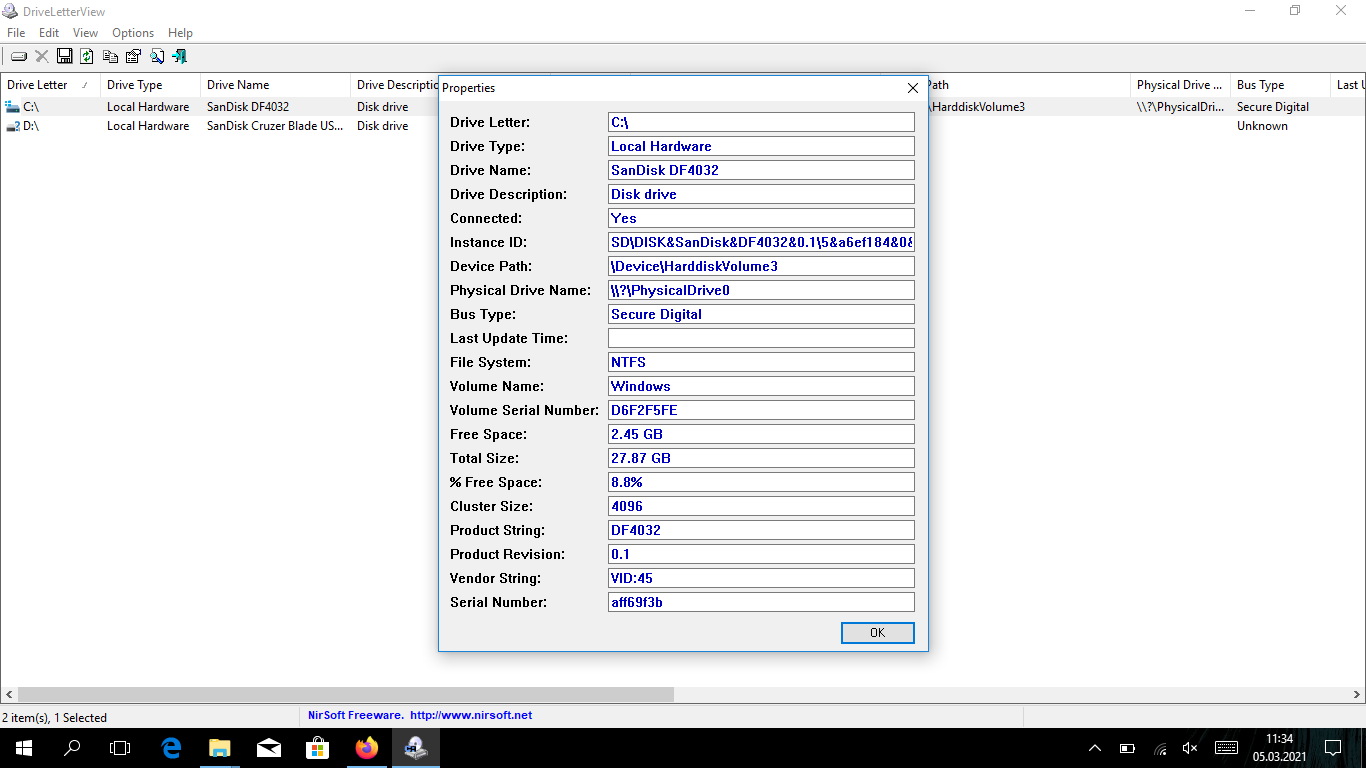Click the Instance ID field
1366x768 pixels.
click(761, 242)
